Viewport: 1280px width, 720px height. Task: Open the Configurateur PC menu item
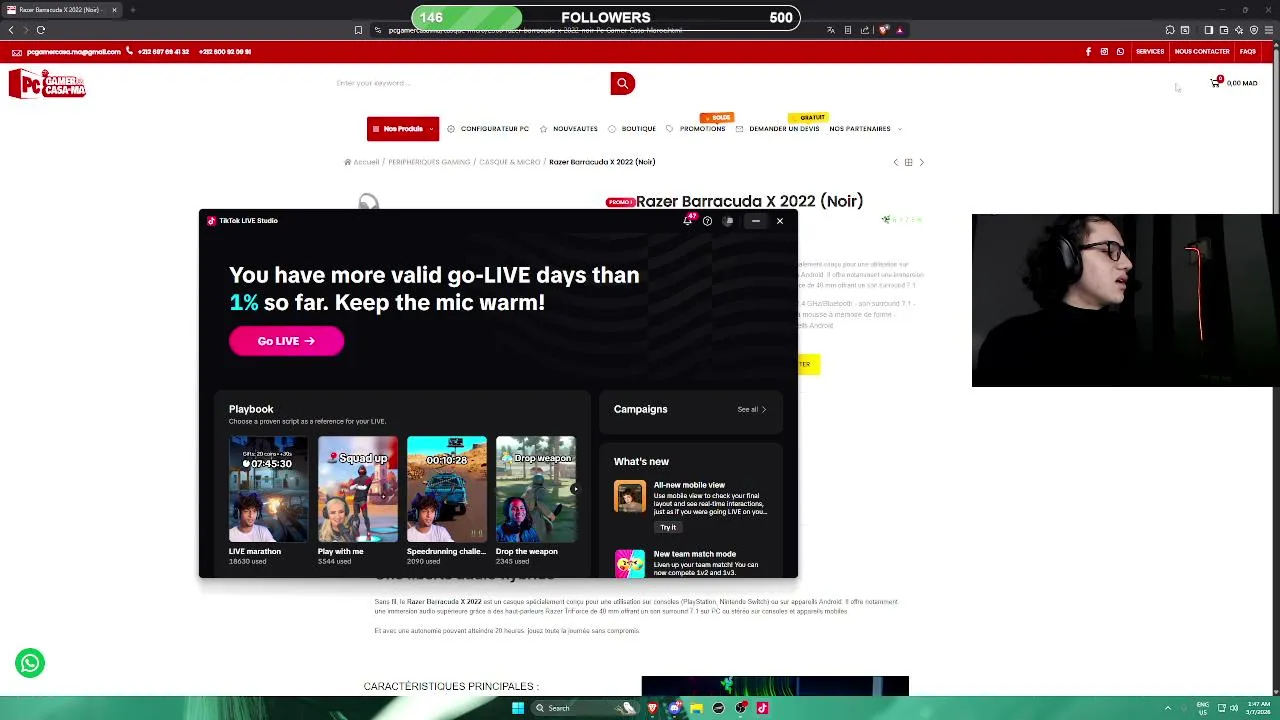click(488, 129)
